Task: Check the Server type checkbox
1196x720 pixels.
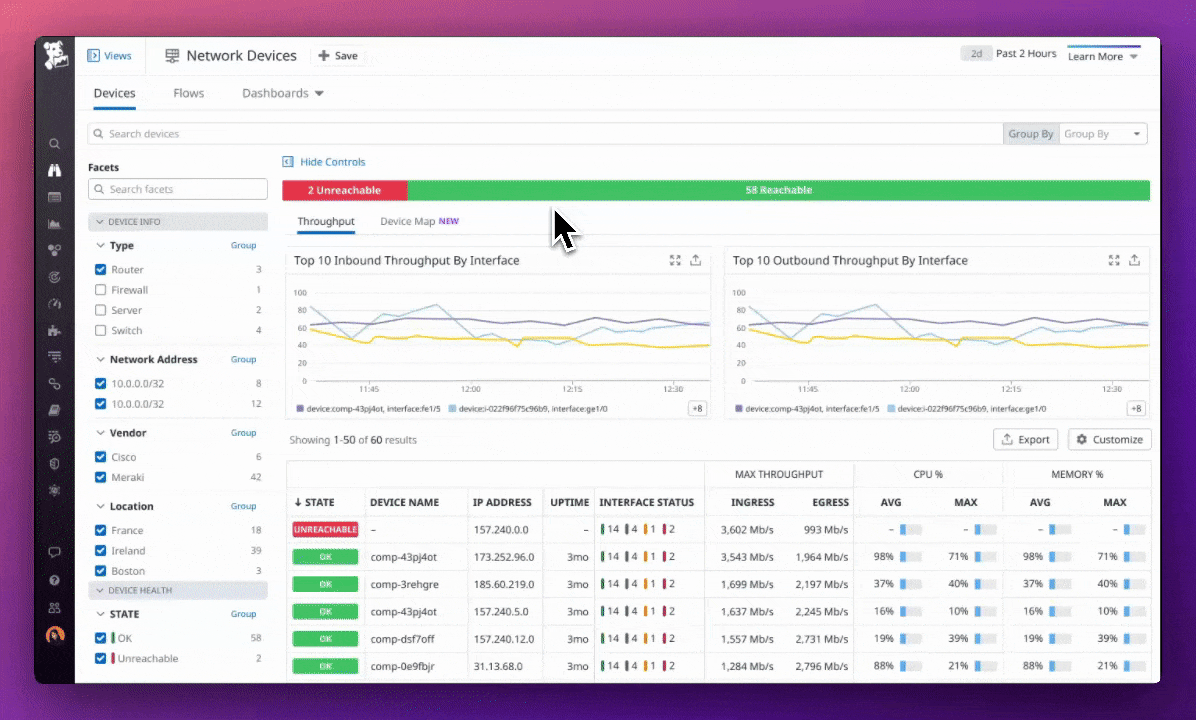Action: [x=100, y=310]
